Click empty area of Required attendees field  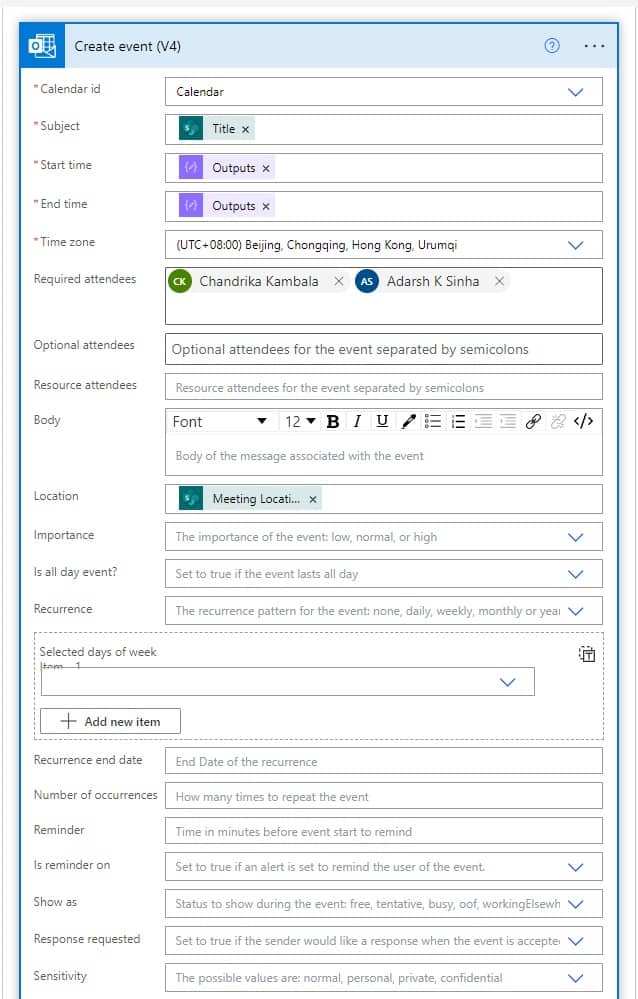pos(384,310)
